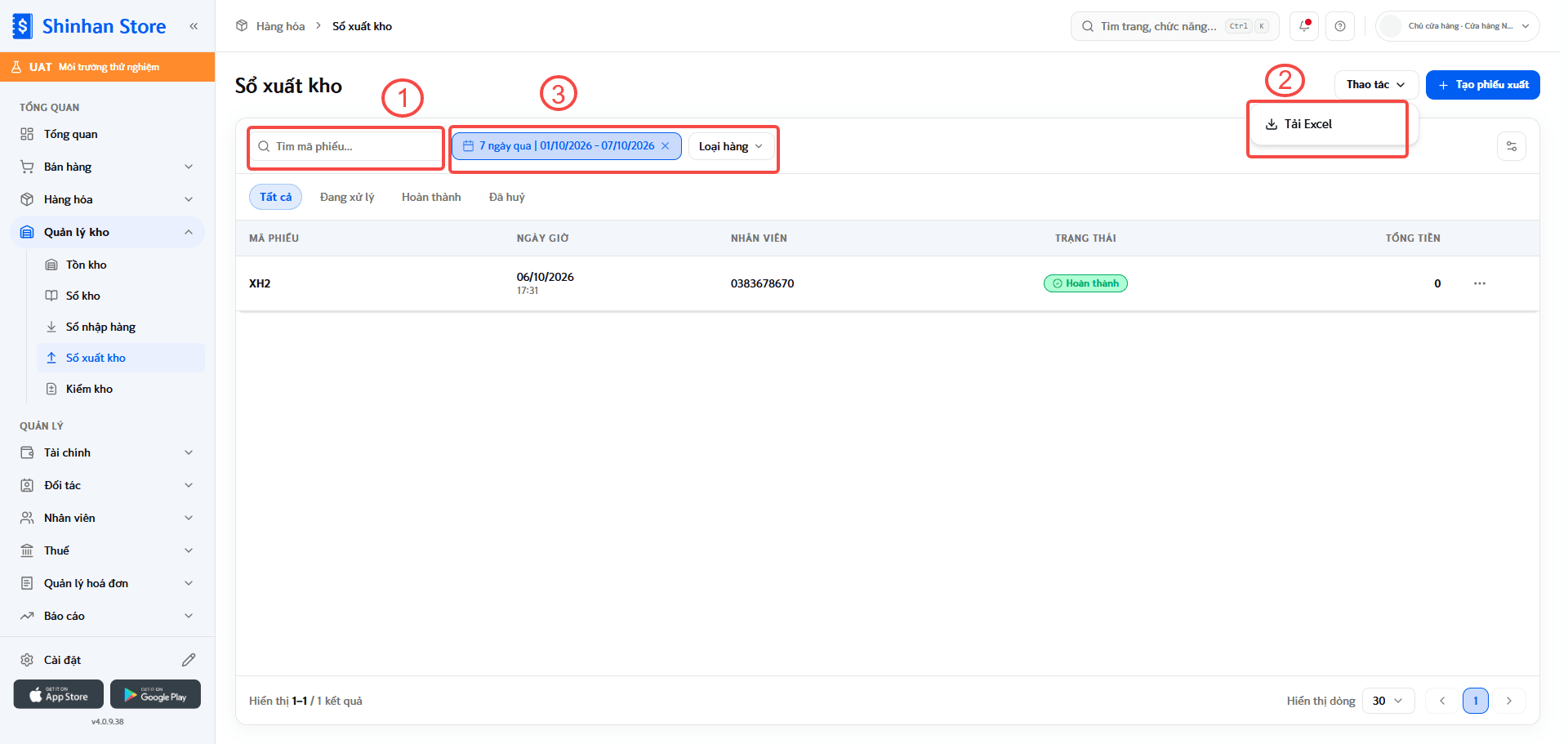
Task: Switch to the Hoàn thành tab
Action: click(x=431, y=197)
